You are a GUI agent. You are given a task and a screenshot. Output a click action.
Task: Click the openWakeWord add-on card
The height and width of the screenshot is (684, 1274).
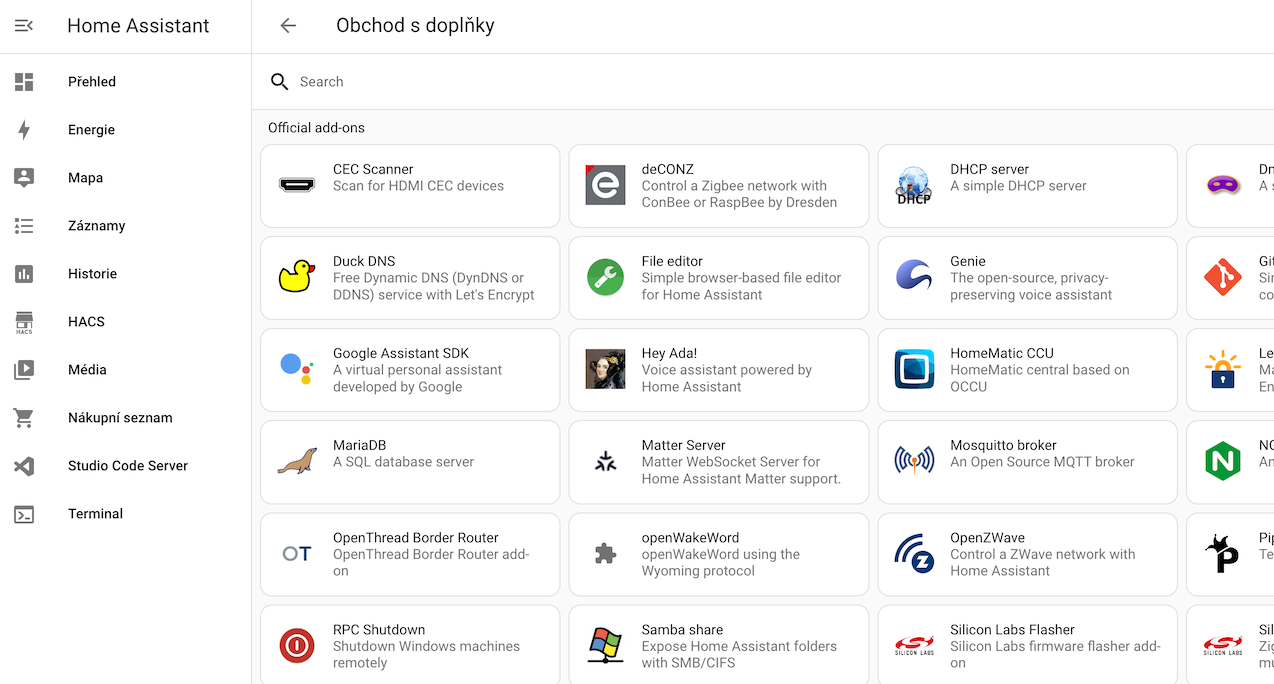[718, 554]
